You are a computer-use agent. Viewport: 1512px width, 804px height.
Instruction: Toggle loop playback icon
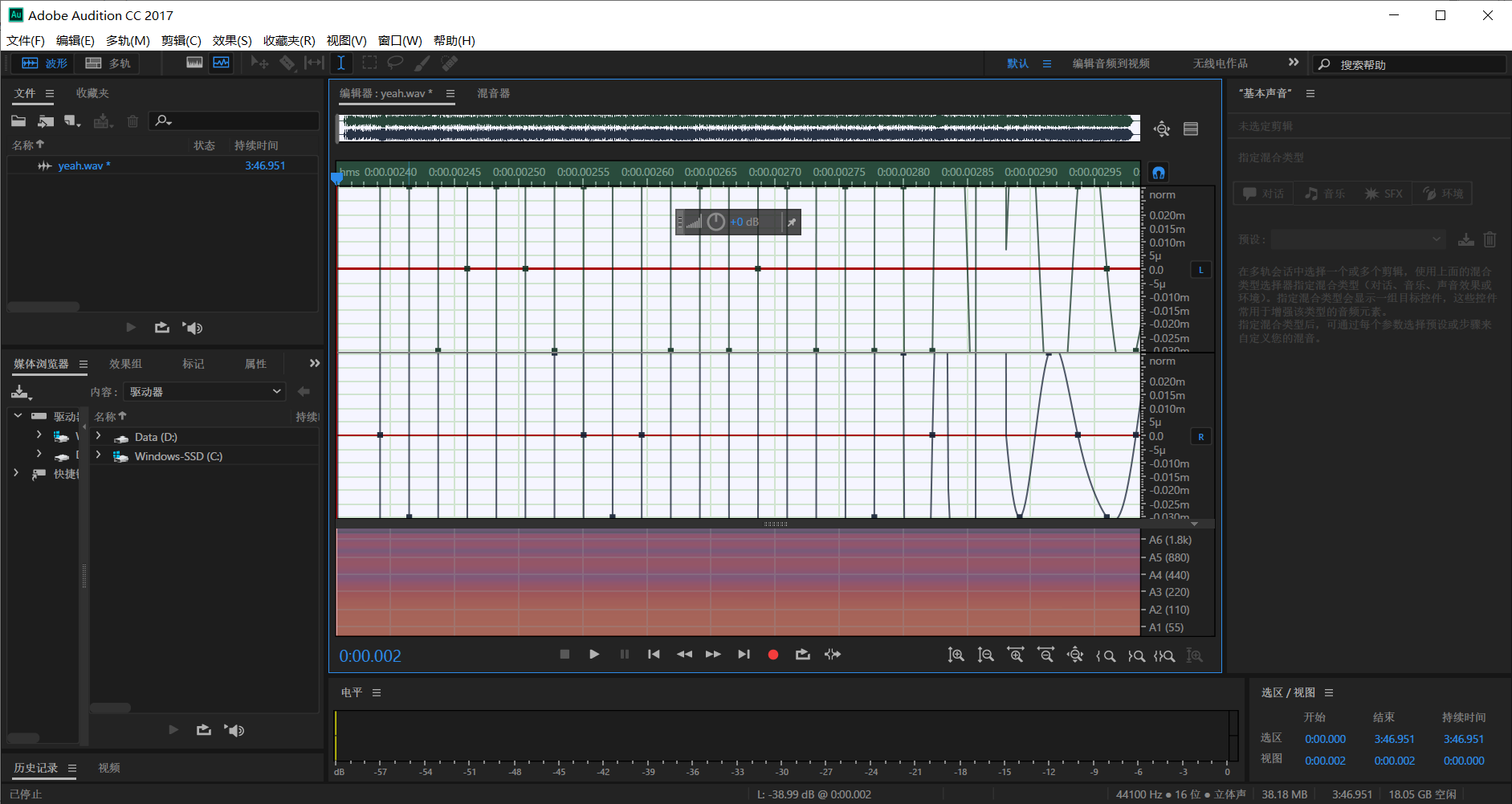pyautogui.click(x=802, y=655)
